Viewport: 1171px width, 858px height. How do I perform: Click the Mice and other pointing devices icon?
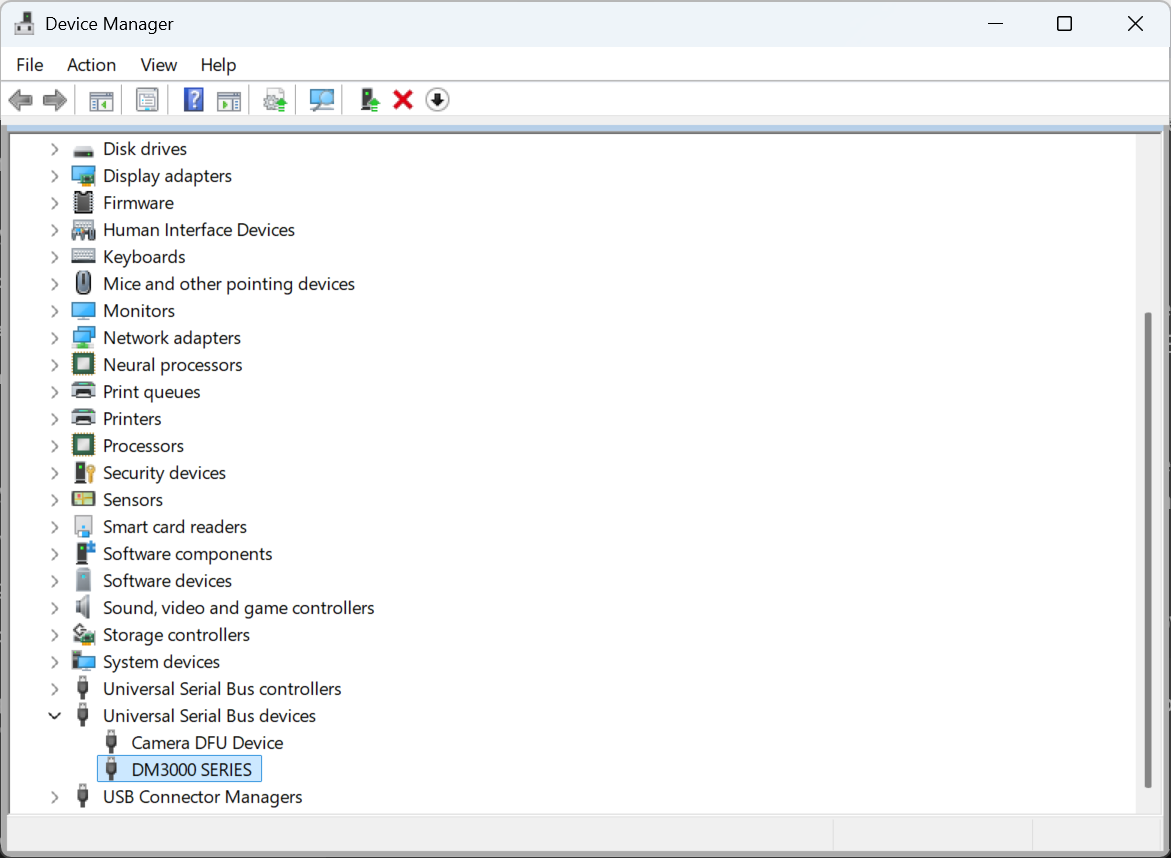click(83, 283)
